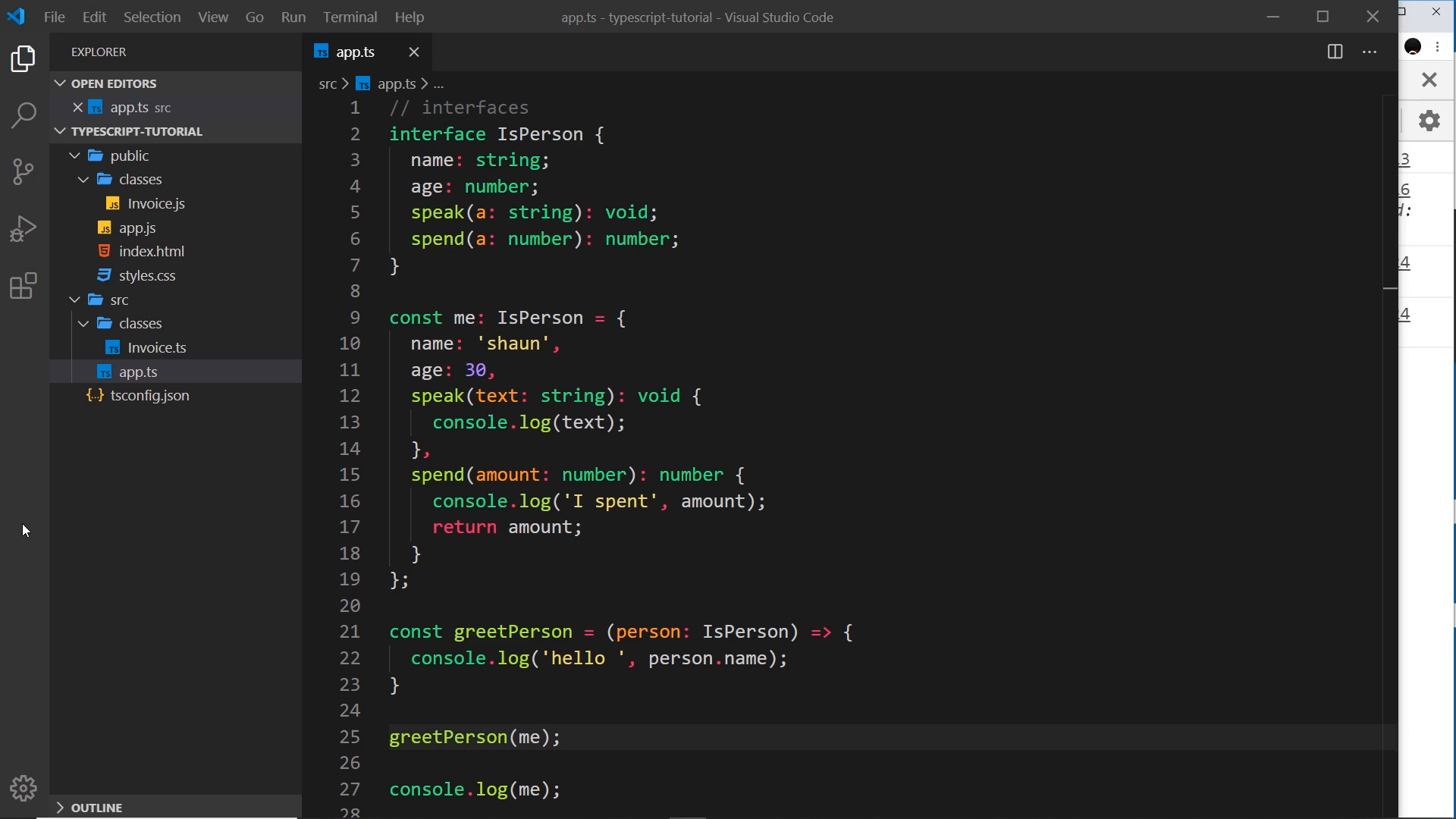This screenshot has width=1456, height=819.
Task: Click the VS Code logo icon
Action: [x=15, y=16]
